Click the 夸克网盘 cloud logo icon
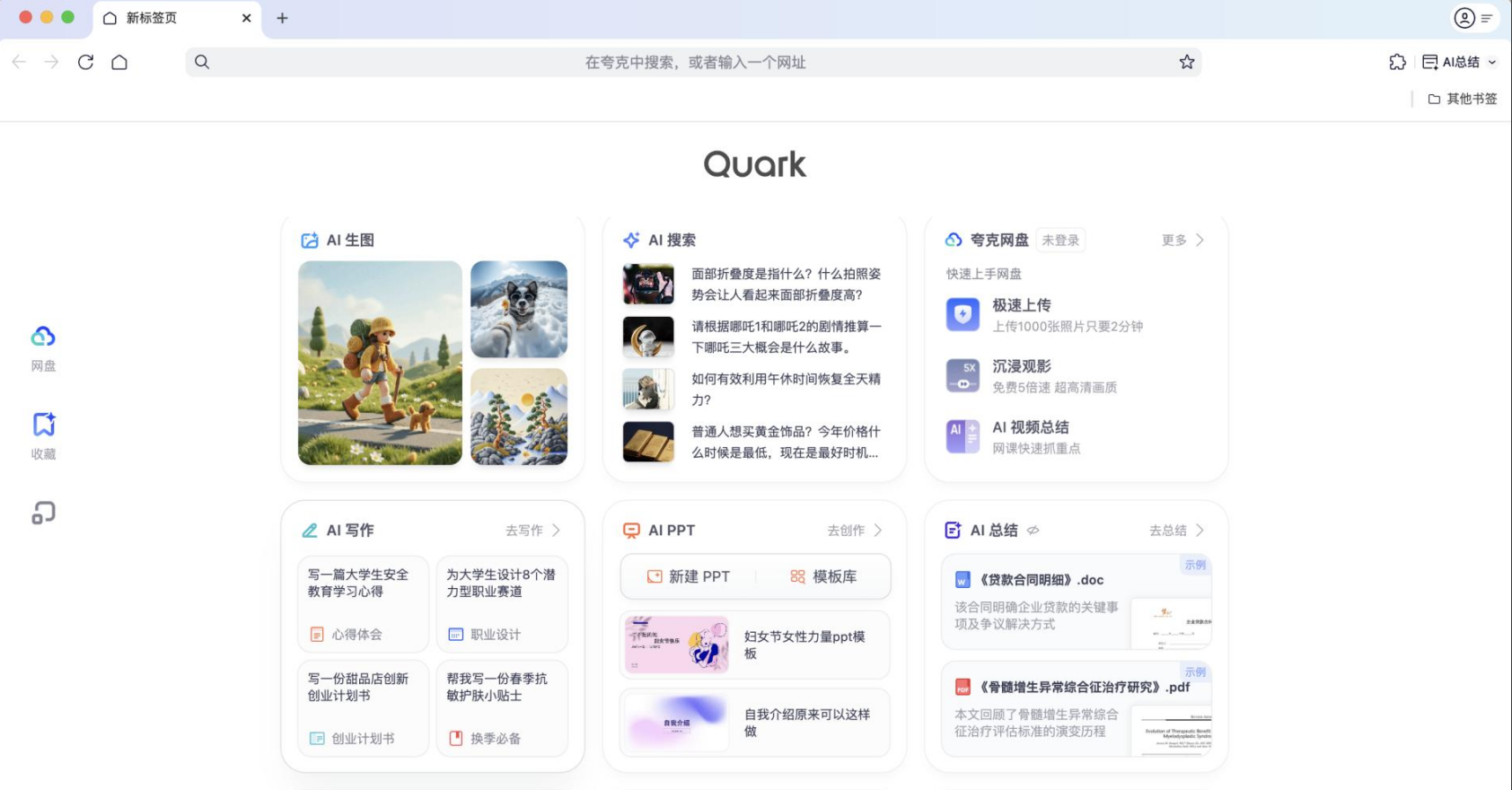The height and width of the screenshot is (790, 1512). click(x=954, y=241)
